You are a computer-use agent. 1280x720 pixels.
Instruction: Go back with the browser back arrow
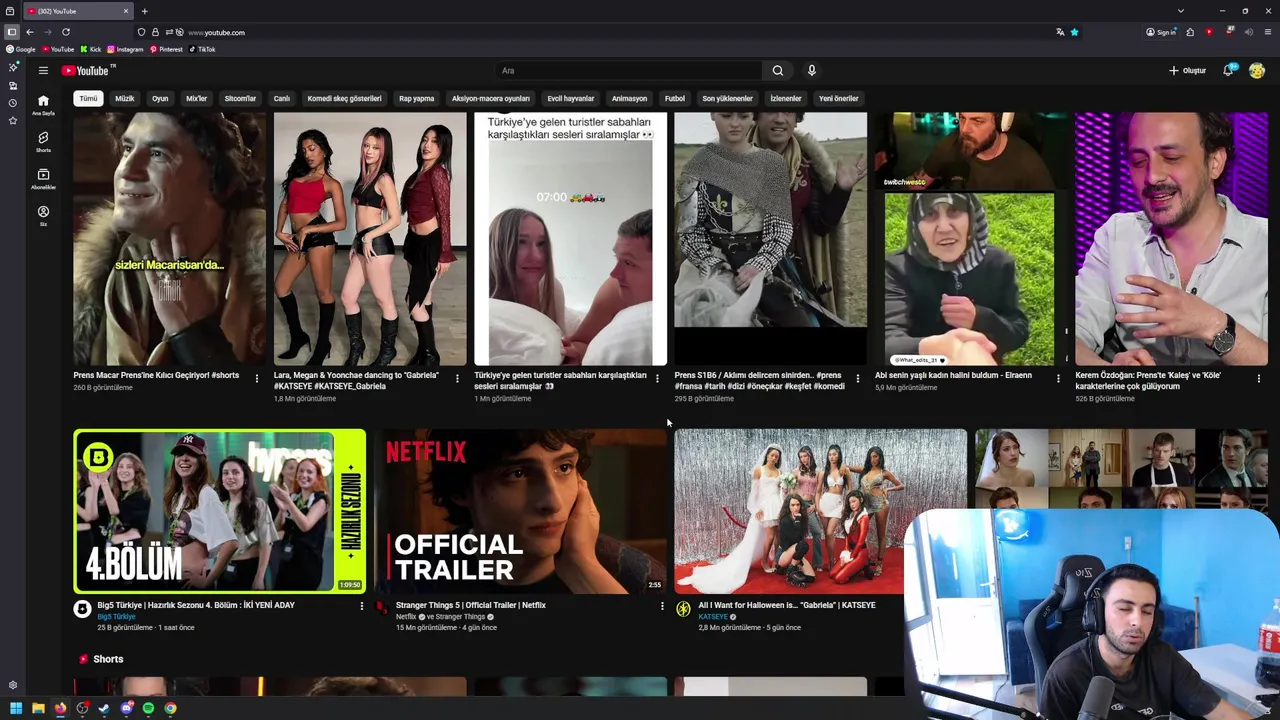click(x=30, y=32)
